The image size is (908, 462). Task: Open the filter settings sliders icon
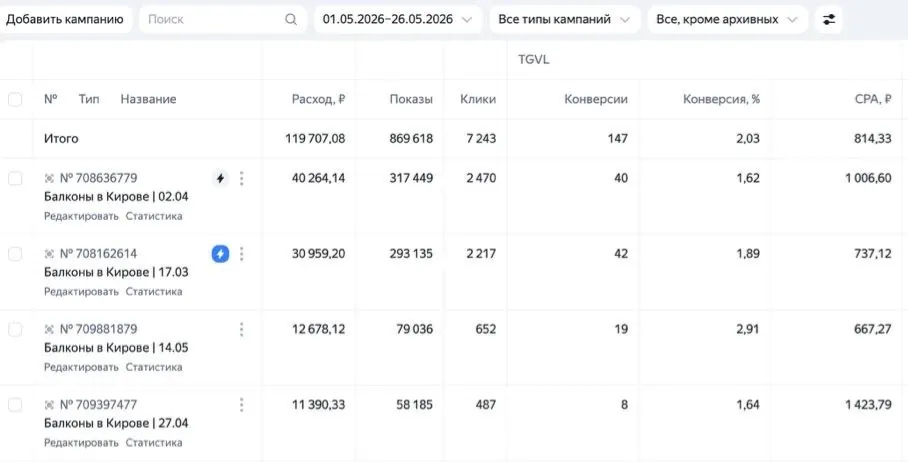[x=829, y=20]
